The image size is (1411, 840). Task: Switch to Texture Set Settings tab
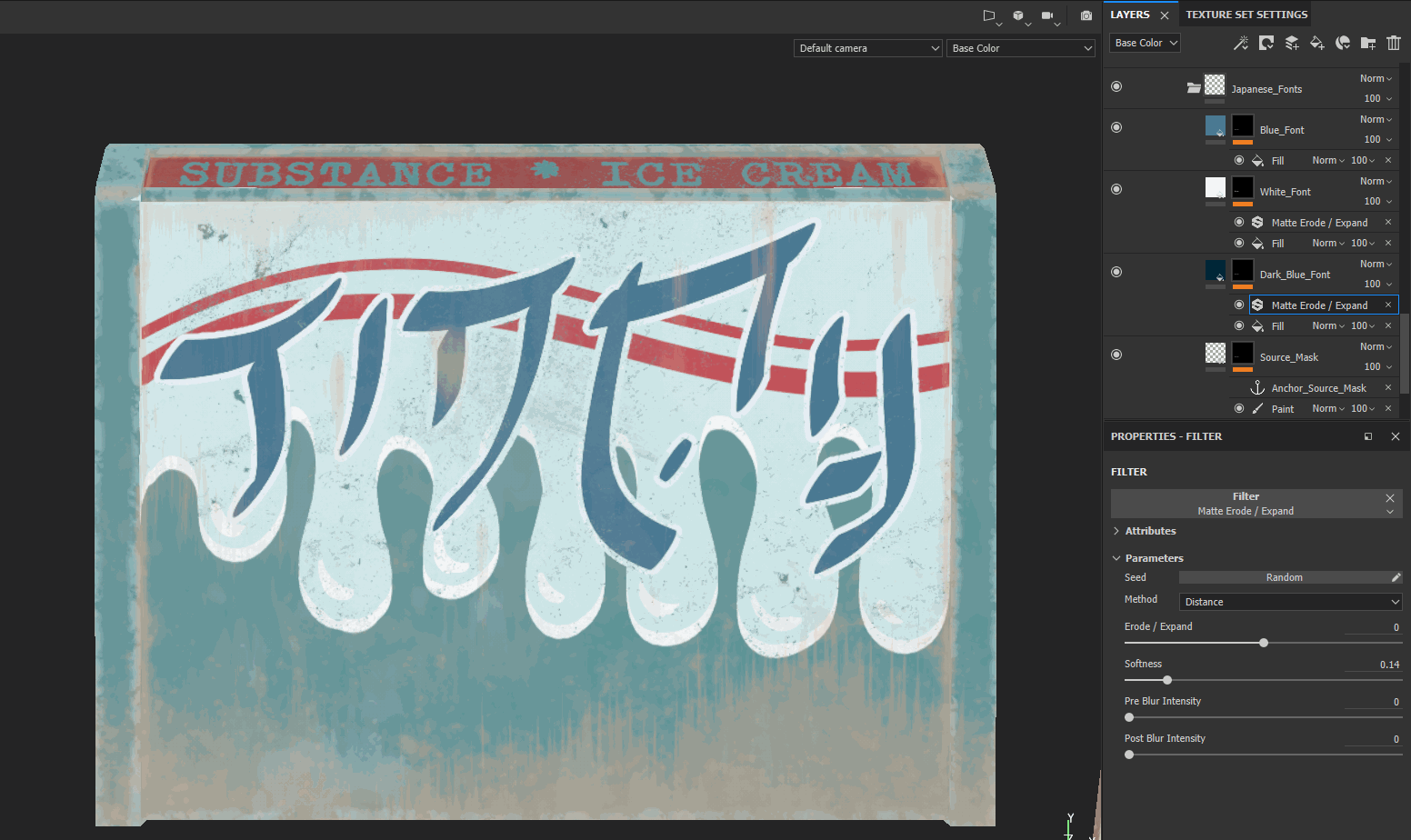tap(1246, 15)
